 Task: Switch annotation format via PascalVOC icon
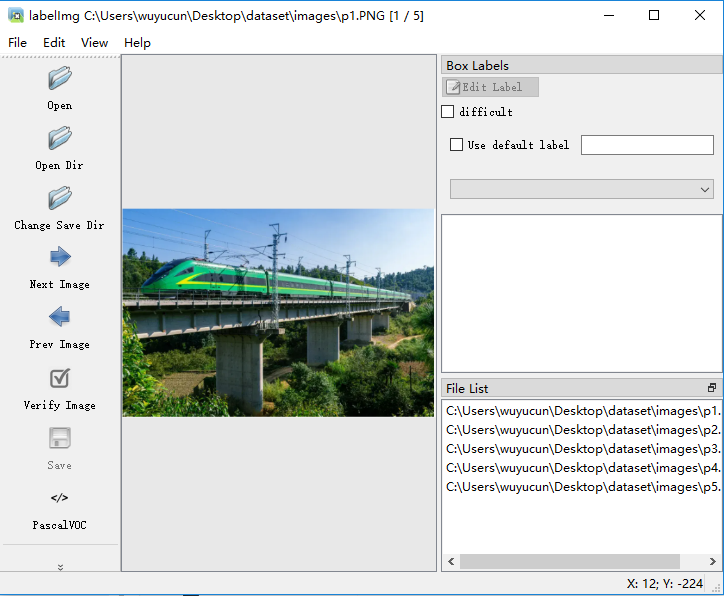pyautogui.click(x=60, y=498)
